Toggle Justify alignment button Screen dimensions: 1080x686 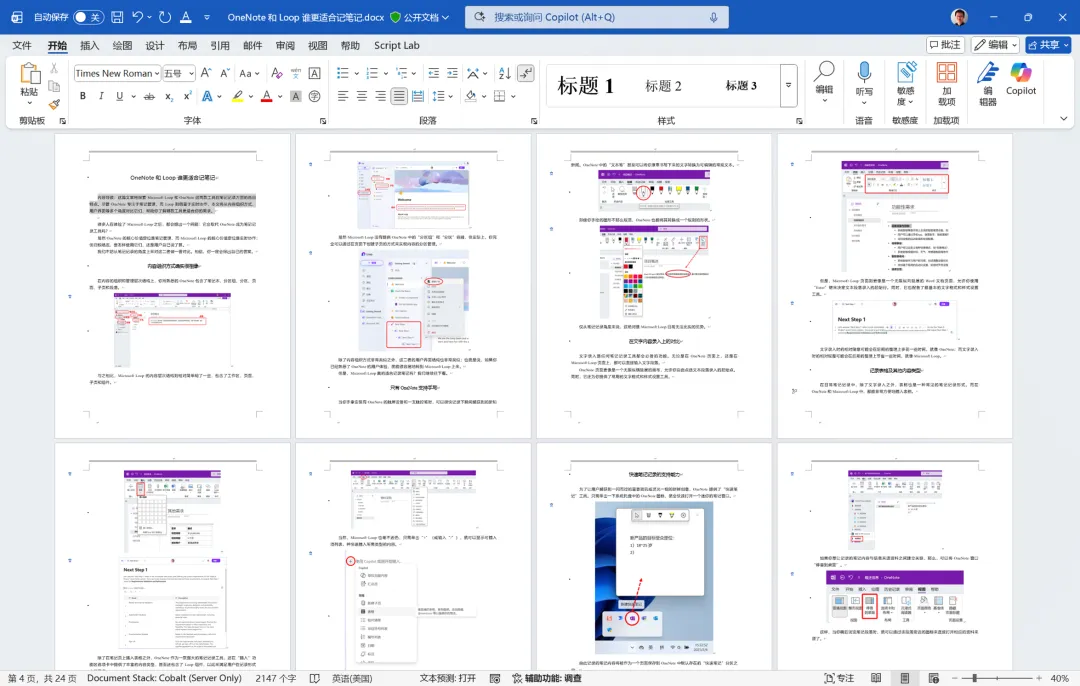pos(399,96)
